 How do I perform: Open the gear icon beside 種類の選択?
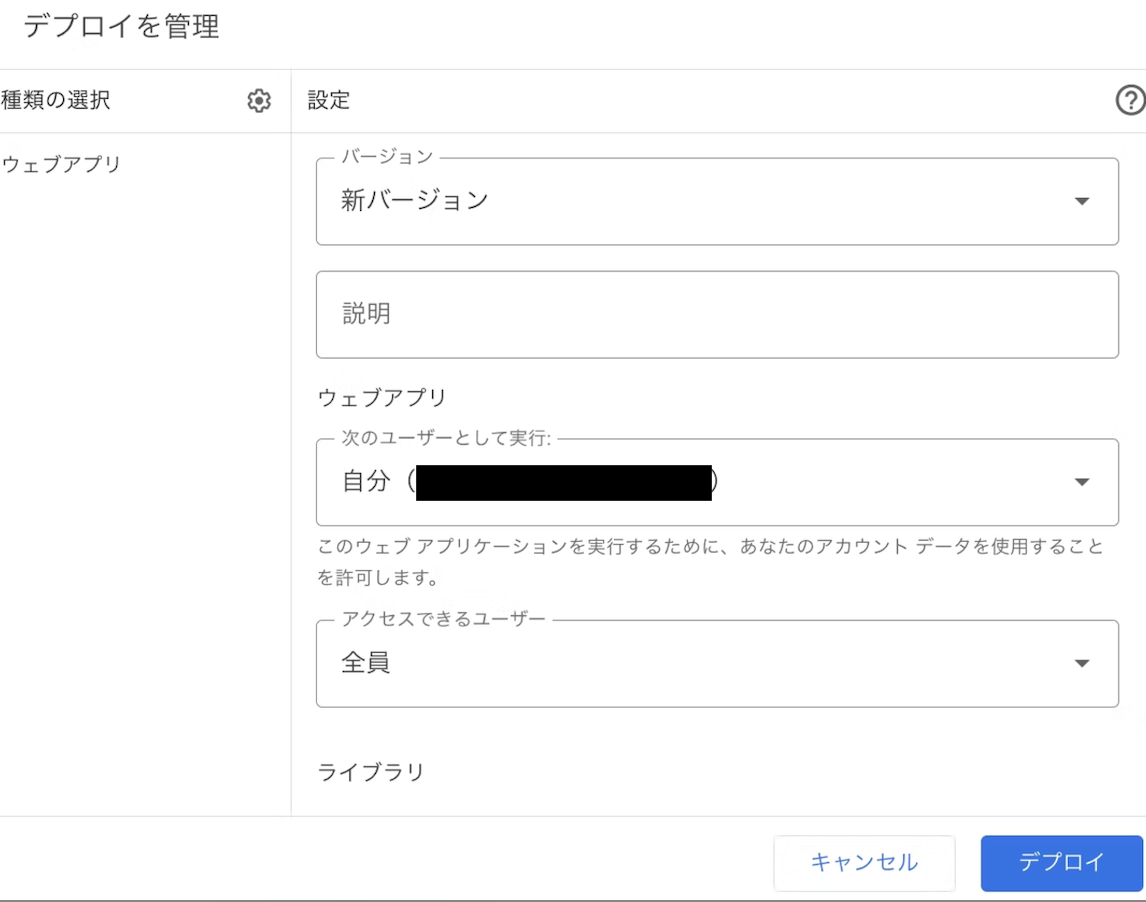[259, 101]
